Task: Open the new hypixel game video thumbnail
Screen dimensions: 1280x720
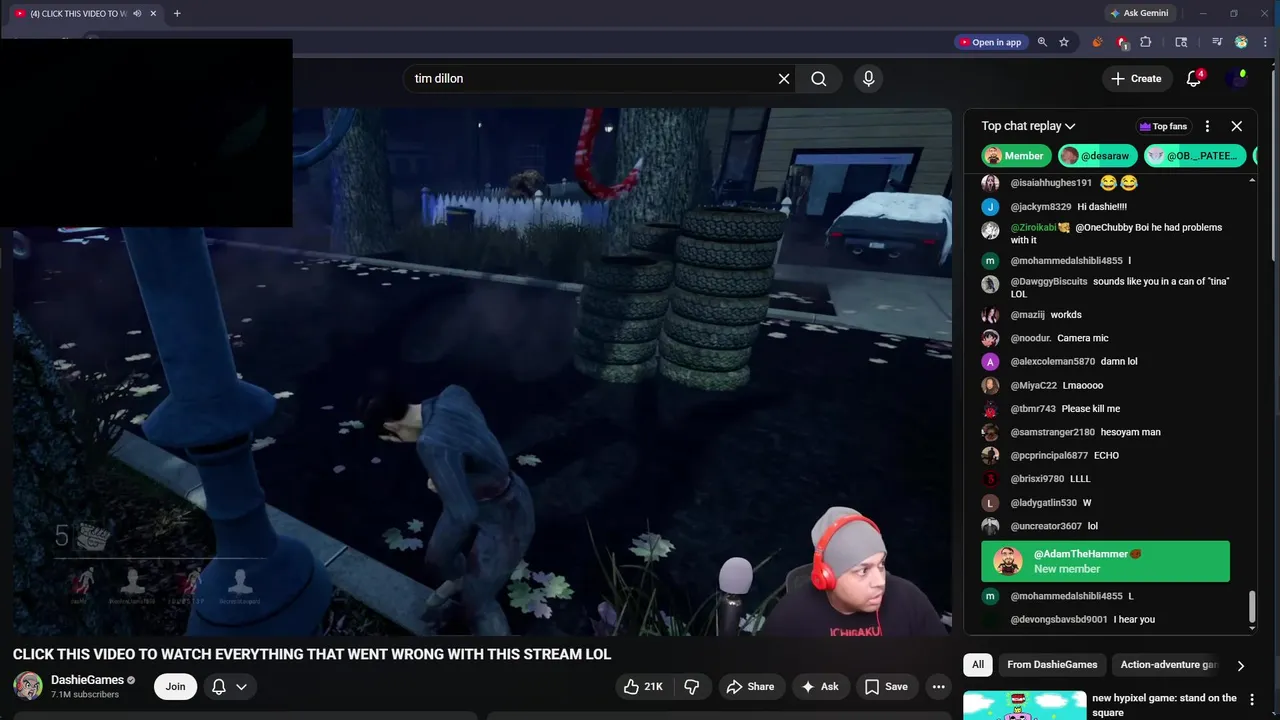Action: [1023, 705]
